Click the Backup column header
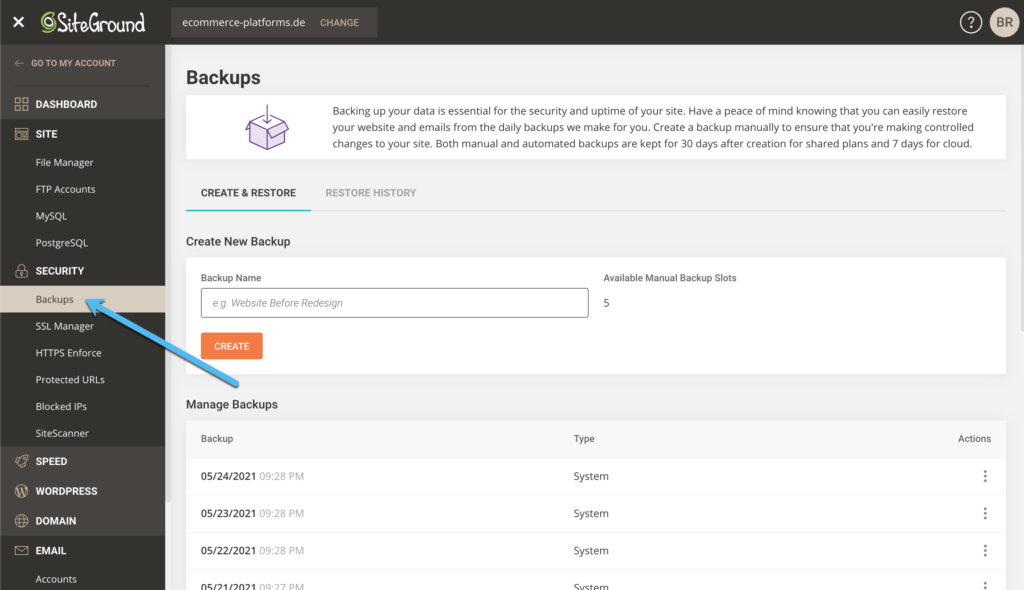1024x590 pixels. 217,438
